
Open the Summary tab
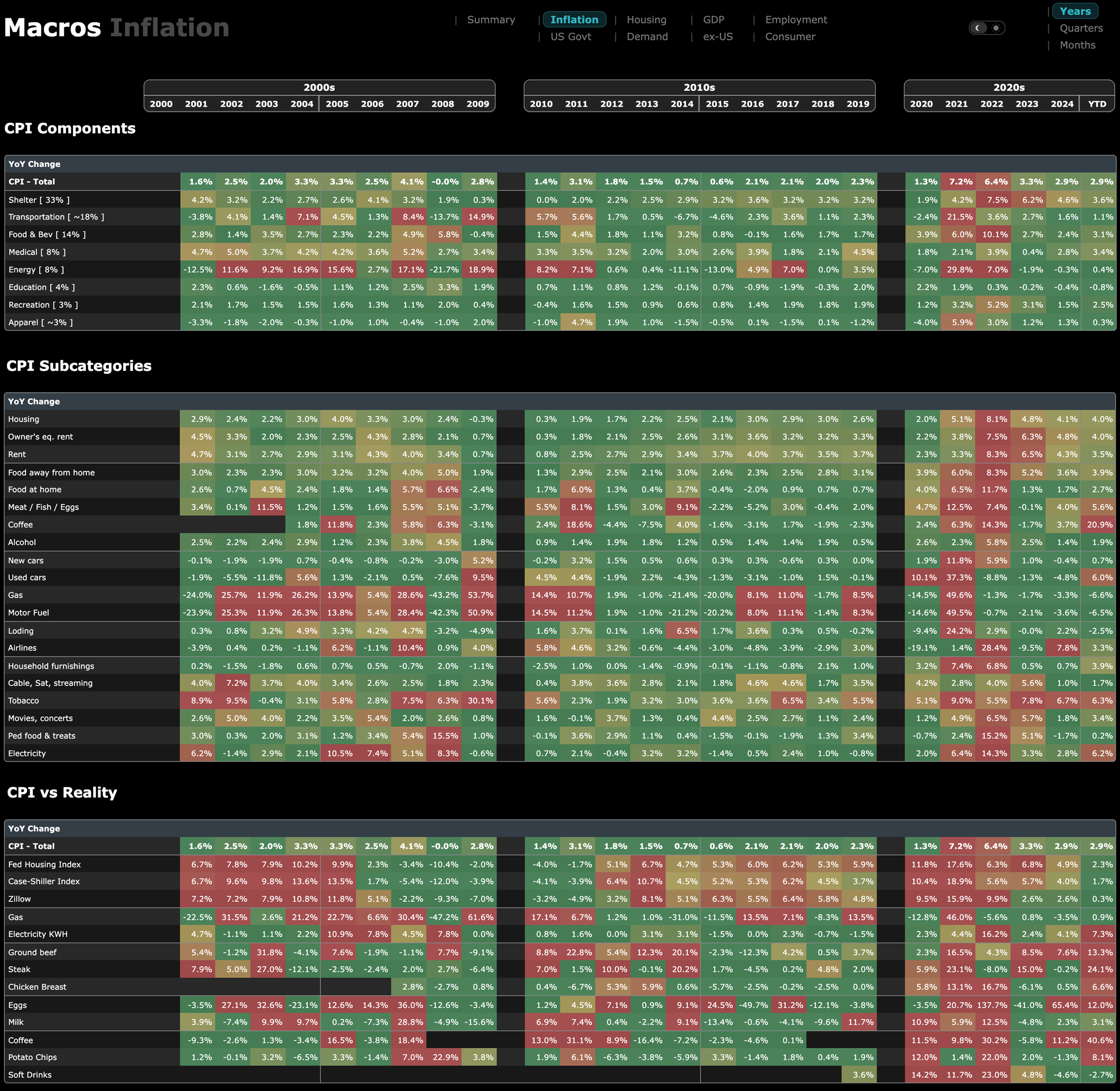tap(491, 20)
